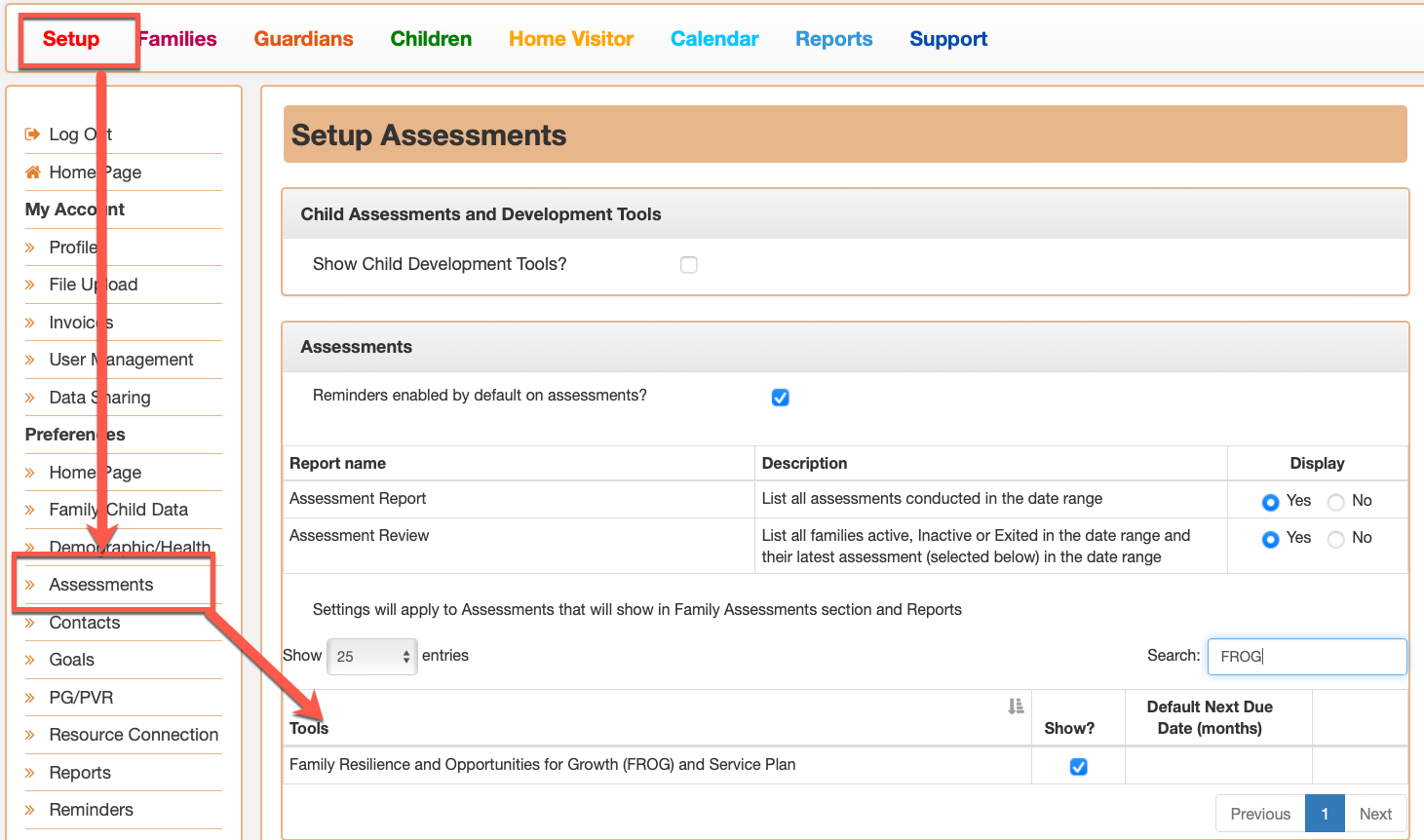Viewport: 1424px width, 840px height.
Task: Click the chevron icon beside PG/PVR
Action: pos(30,698)
